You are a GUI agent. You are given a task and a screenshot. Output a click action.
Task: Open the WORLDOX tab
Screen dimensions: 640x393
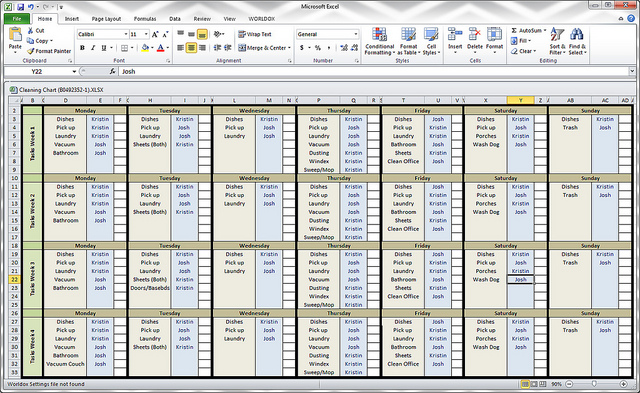(x=262, y=19)
